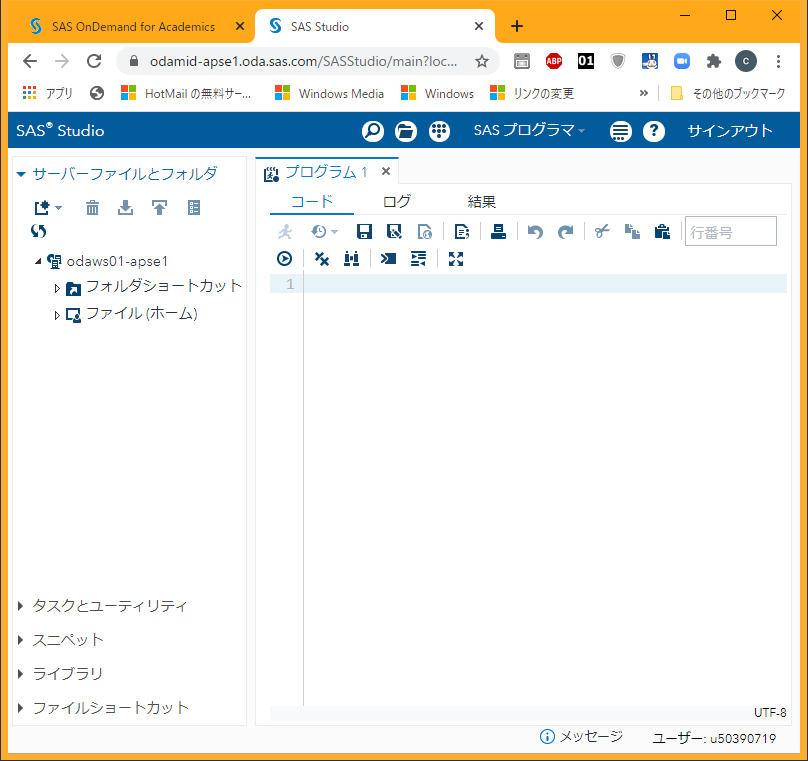Open the その他のブックマーク folder

coord(728,93)
